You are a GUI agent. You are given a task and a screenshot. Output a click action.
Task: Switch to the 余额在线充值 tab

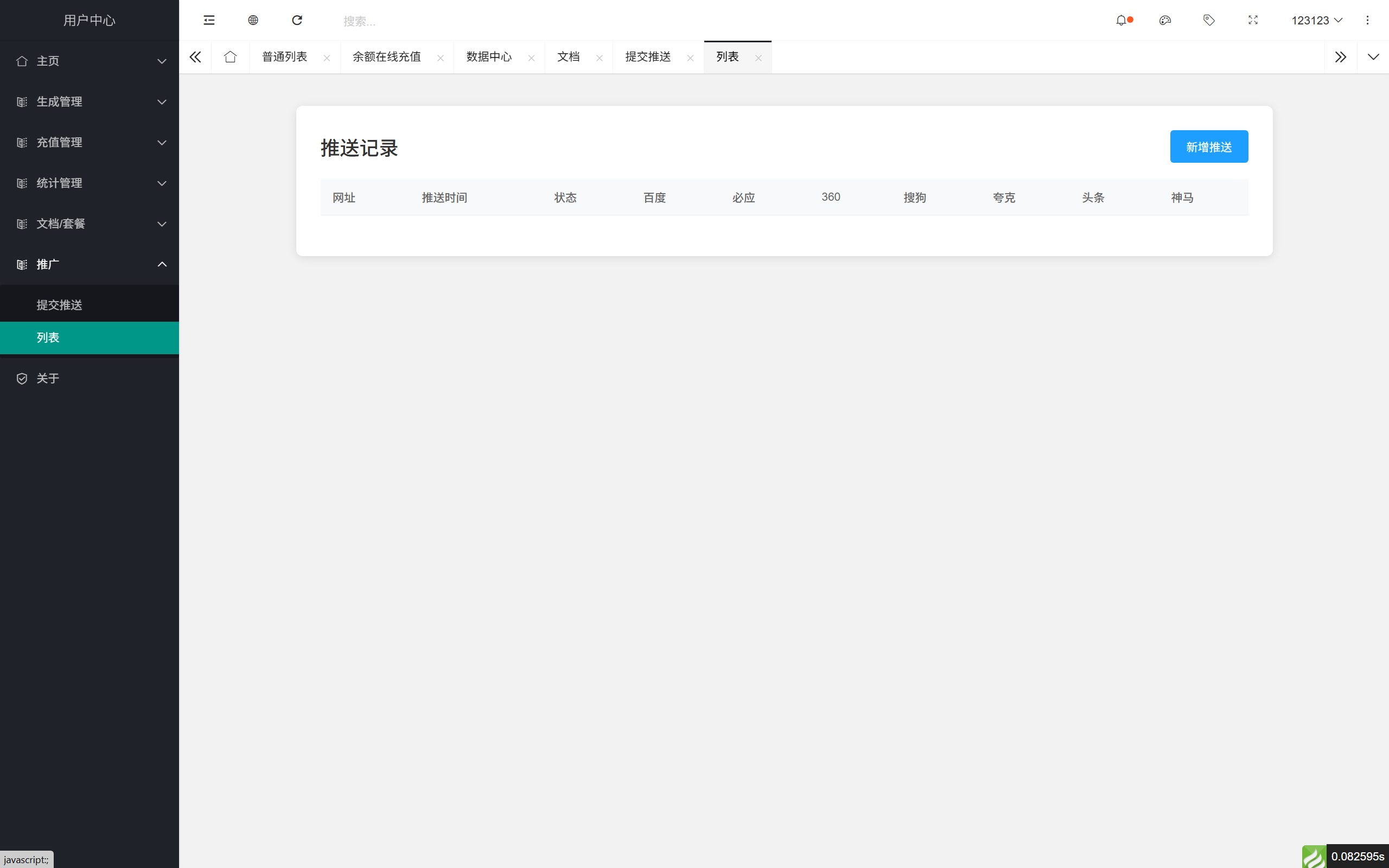tap(387, 57)
